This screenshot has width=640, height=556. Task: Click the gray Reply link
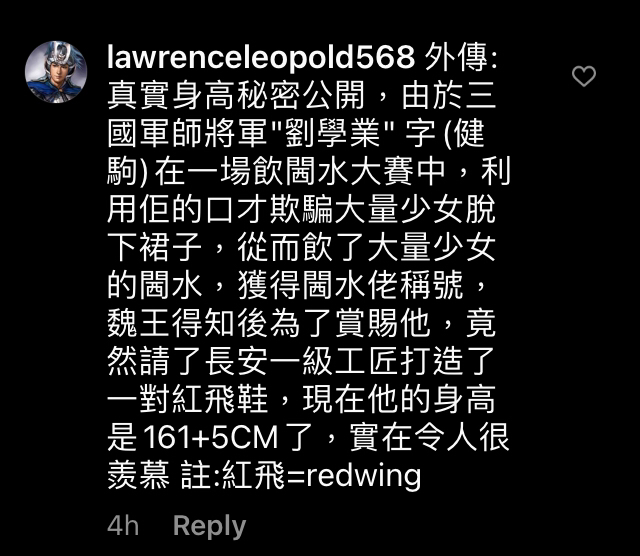point(209,525)
